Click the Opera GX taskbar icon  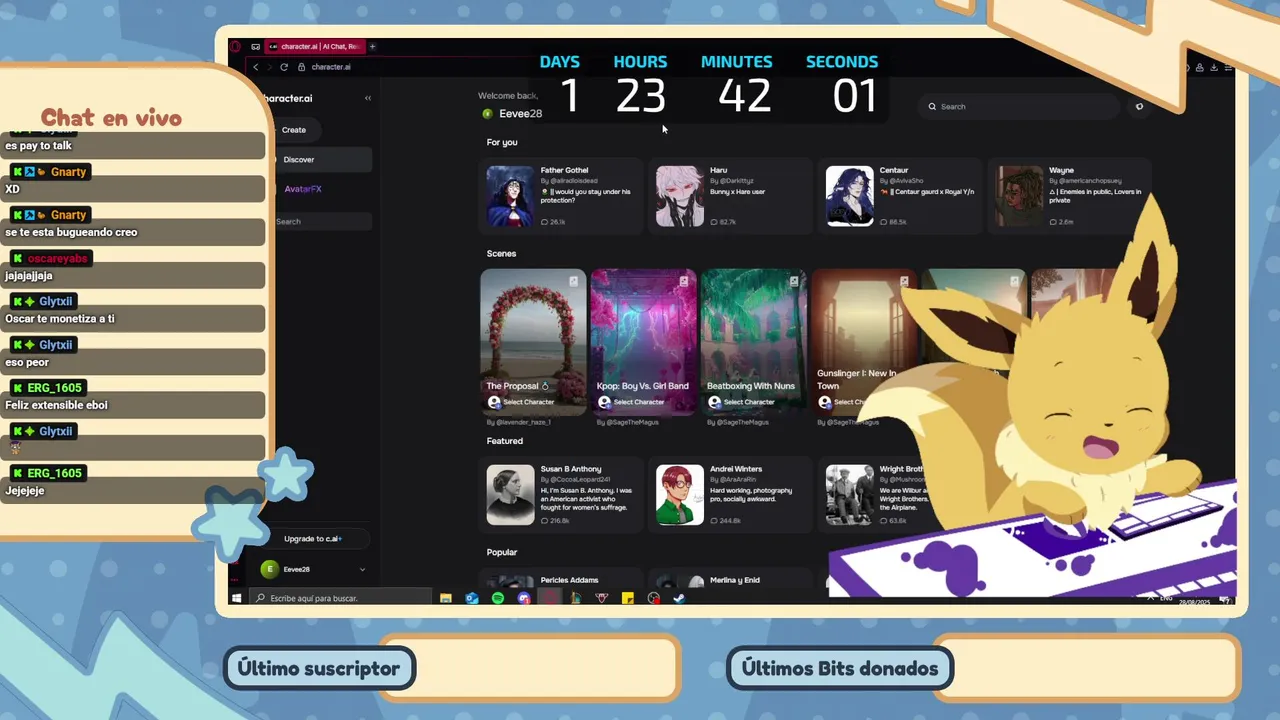550,598
